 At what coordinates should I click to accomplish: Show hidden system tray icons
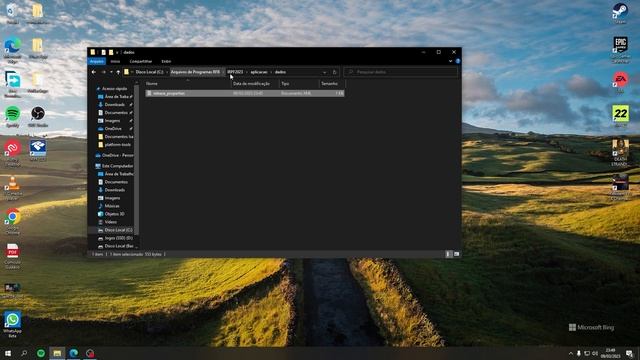pyautogui.click(x=571, y=353)
